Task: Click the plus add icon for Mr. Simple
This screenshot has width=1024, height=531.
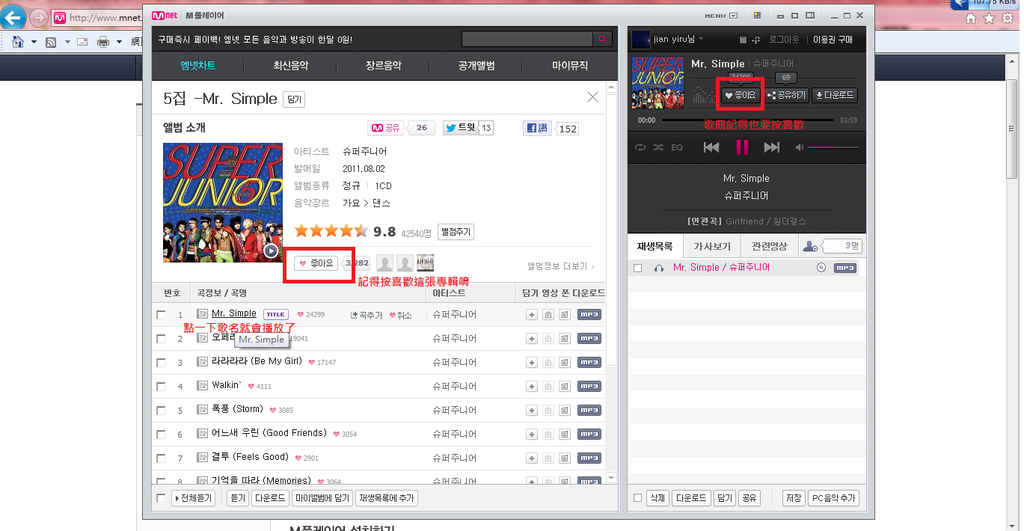Action: point(532,315)
